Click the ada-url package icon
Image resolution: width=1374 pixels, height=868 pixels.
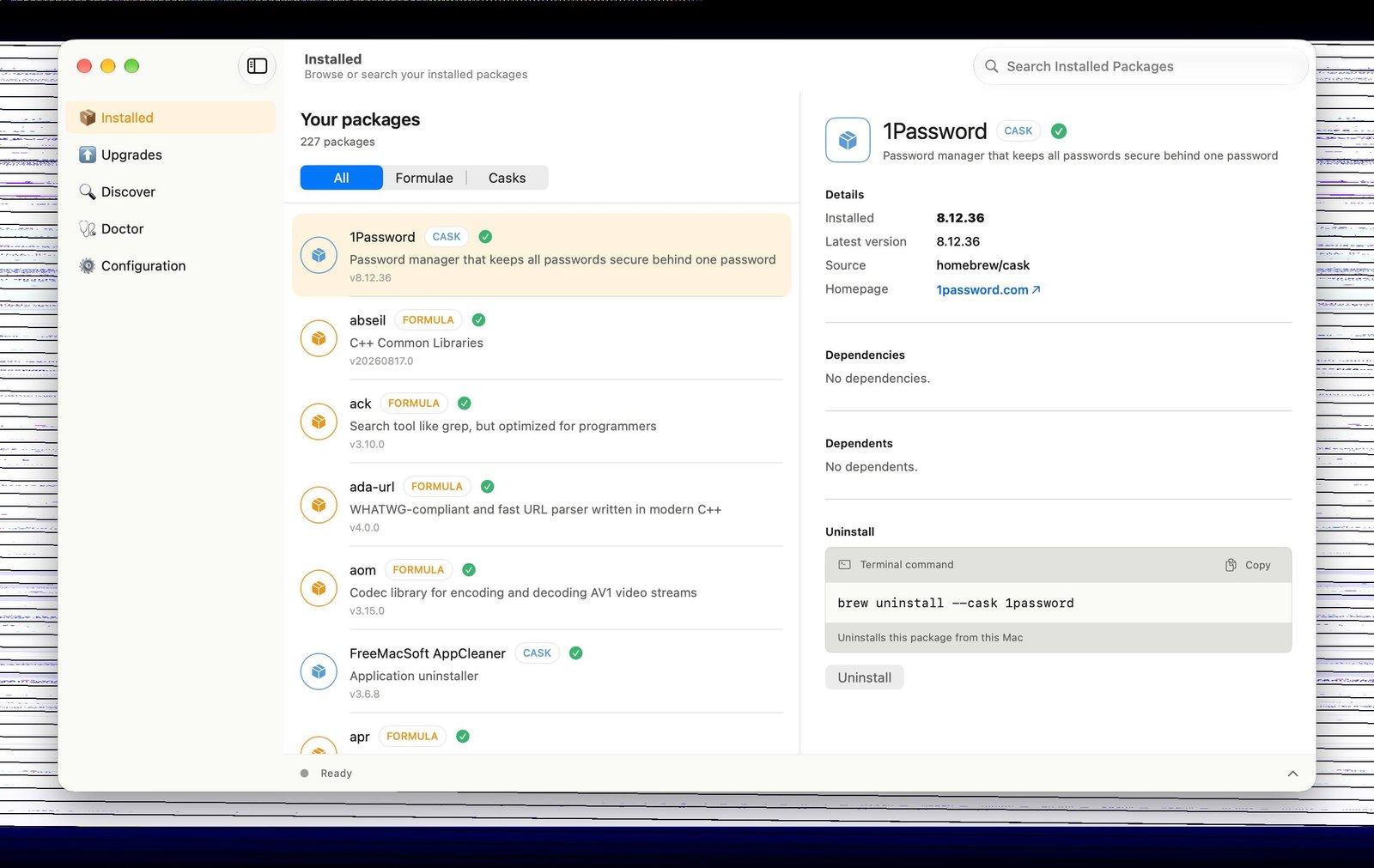[x=319, y=505]
